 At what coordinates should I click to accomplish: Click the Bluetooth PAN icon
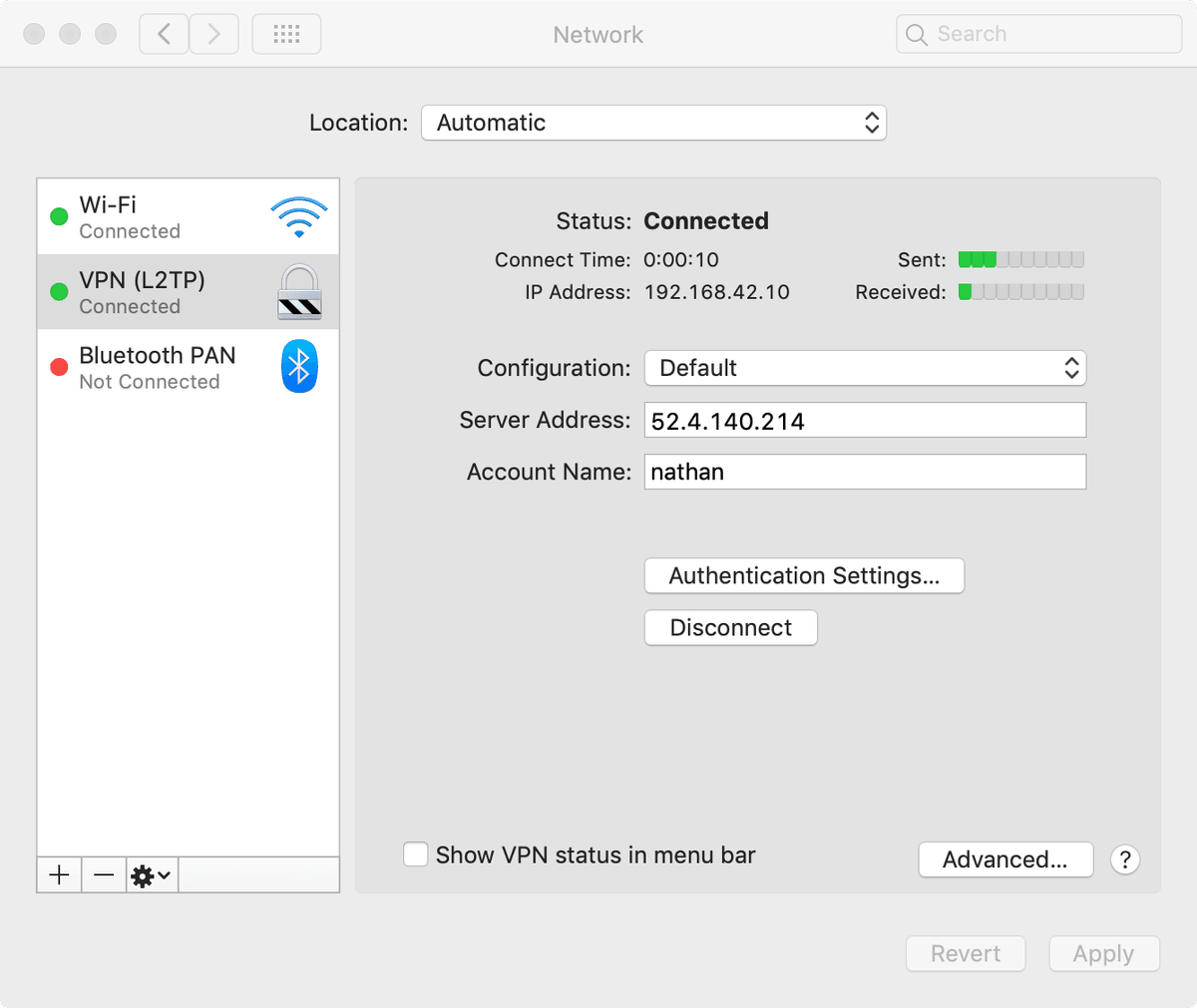[x=299, y=366]
